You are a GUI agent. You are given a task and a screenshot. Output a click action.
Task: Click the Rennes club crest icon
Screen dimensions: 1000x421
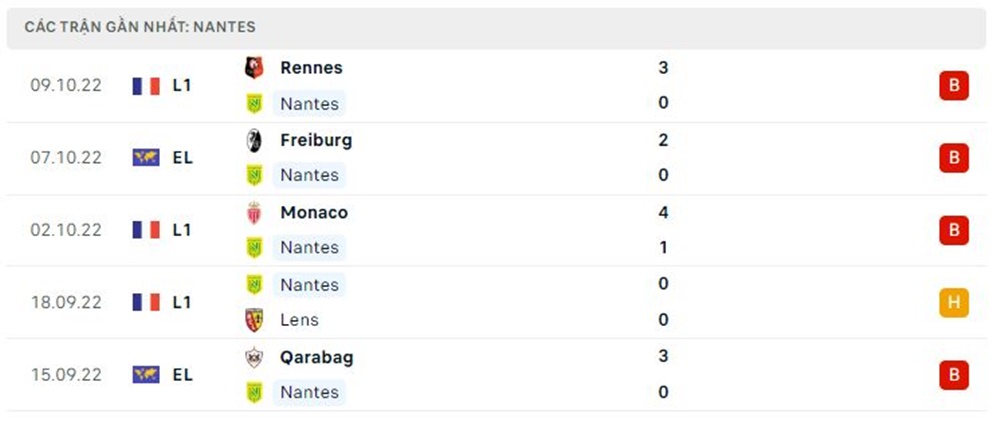[x=254, y=68]
